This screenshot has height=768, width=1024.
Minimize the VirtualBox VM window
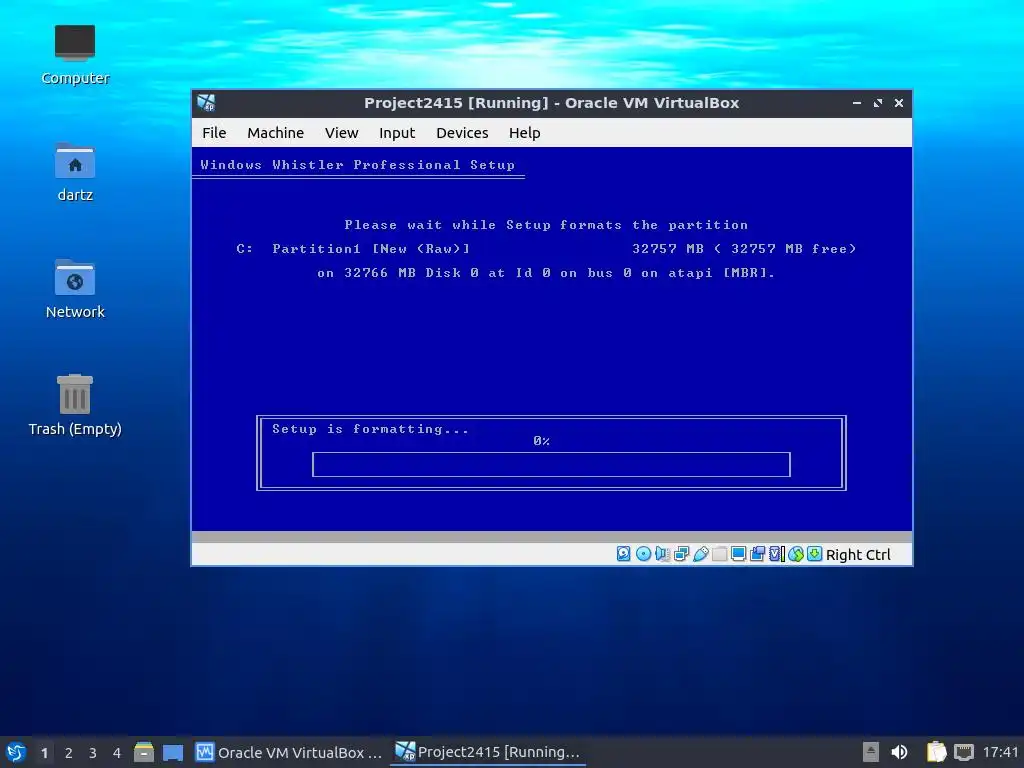pyautogui.click(x=857, y=103)
